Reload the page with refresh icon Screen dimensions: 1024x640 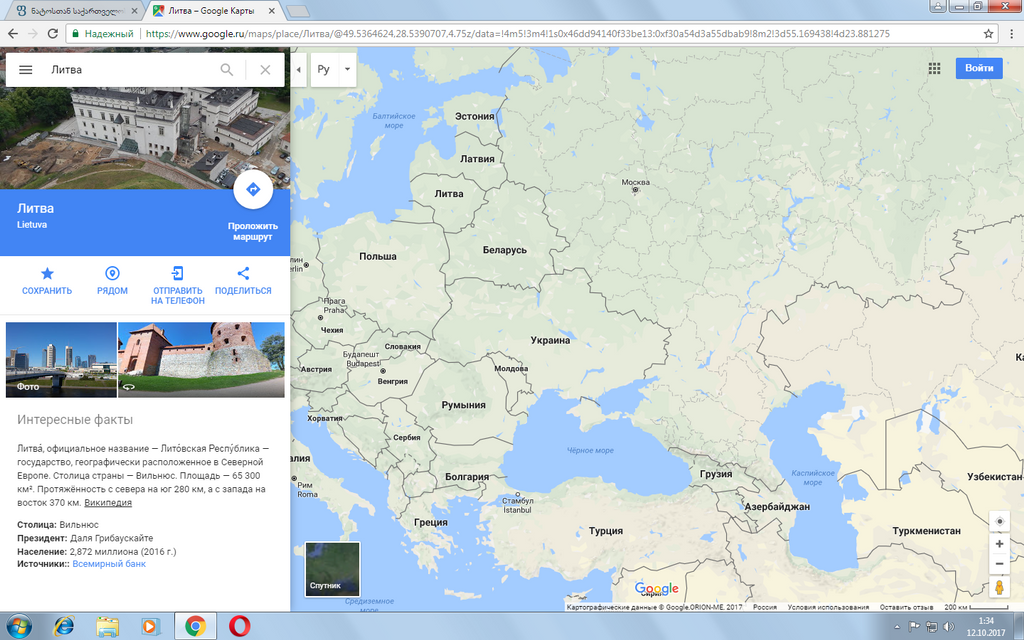coord(53,33)
